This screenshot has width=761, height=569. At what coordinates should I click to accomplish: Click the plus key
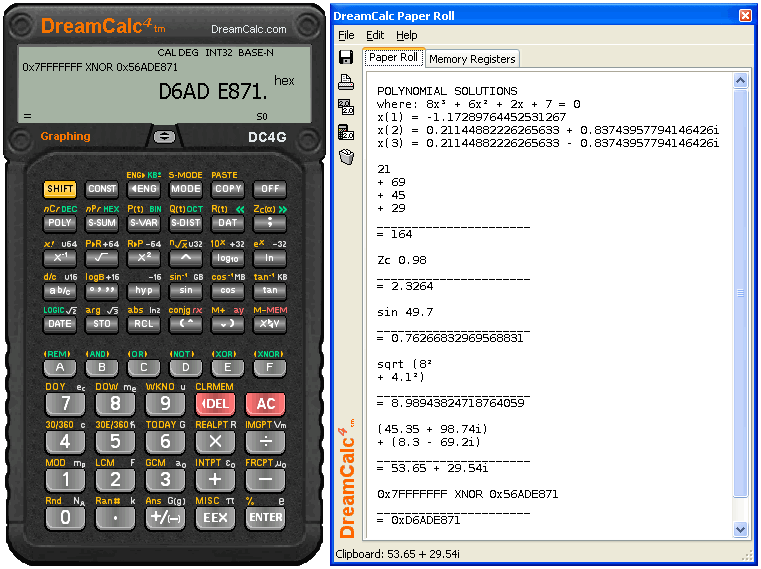pyautogui.click(x=215, y=479)
